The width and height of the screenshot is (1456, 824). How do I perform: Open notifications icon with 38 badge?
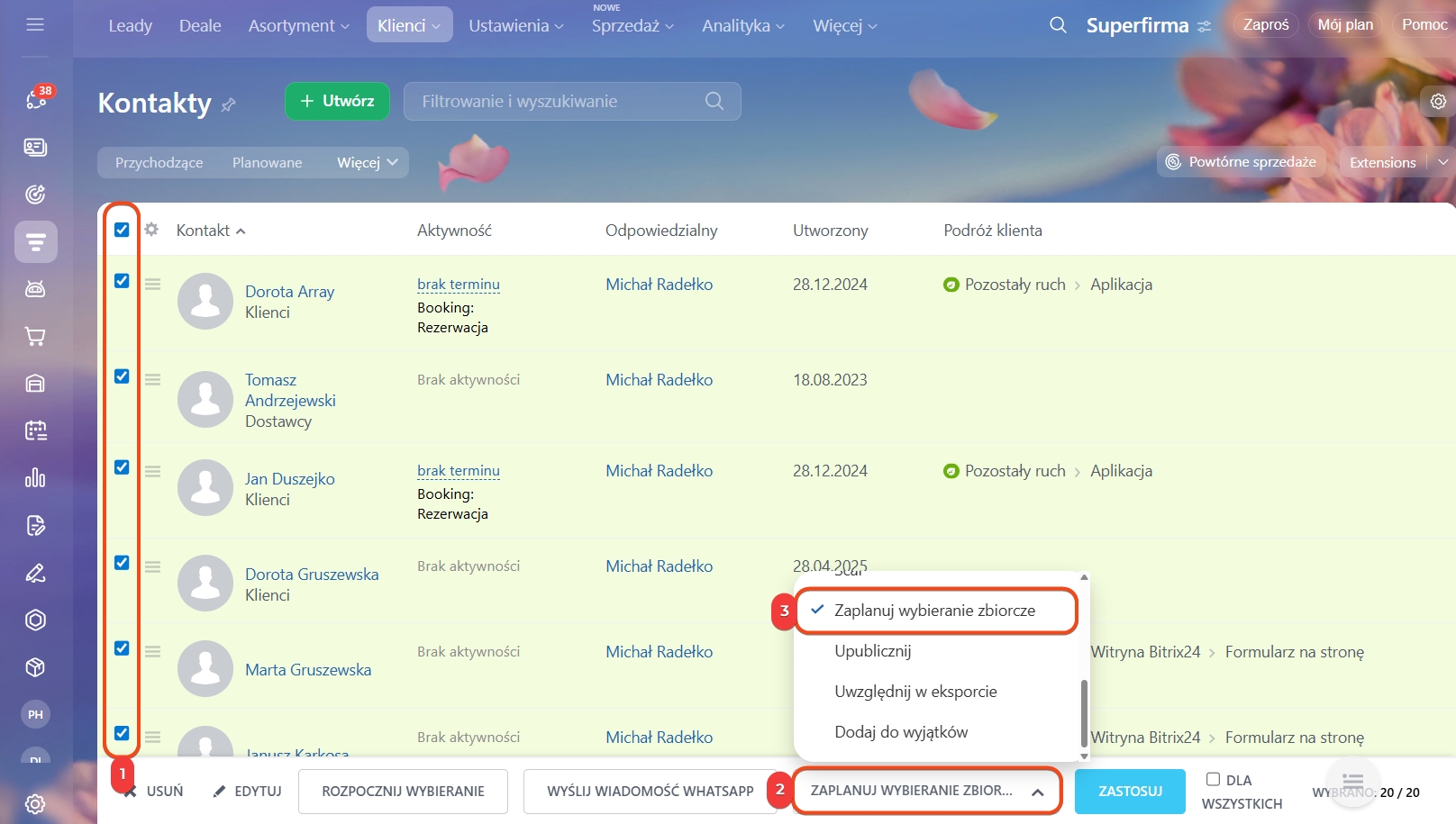pos(36,99)
